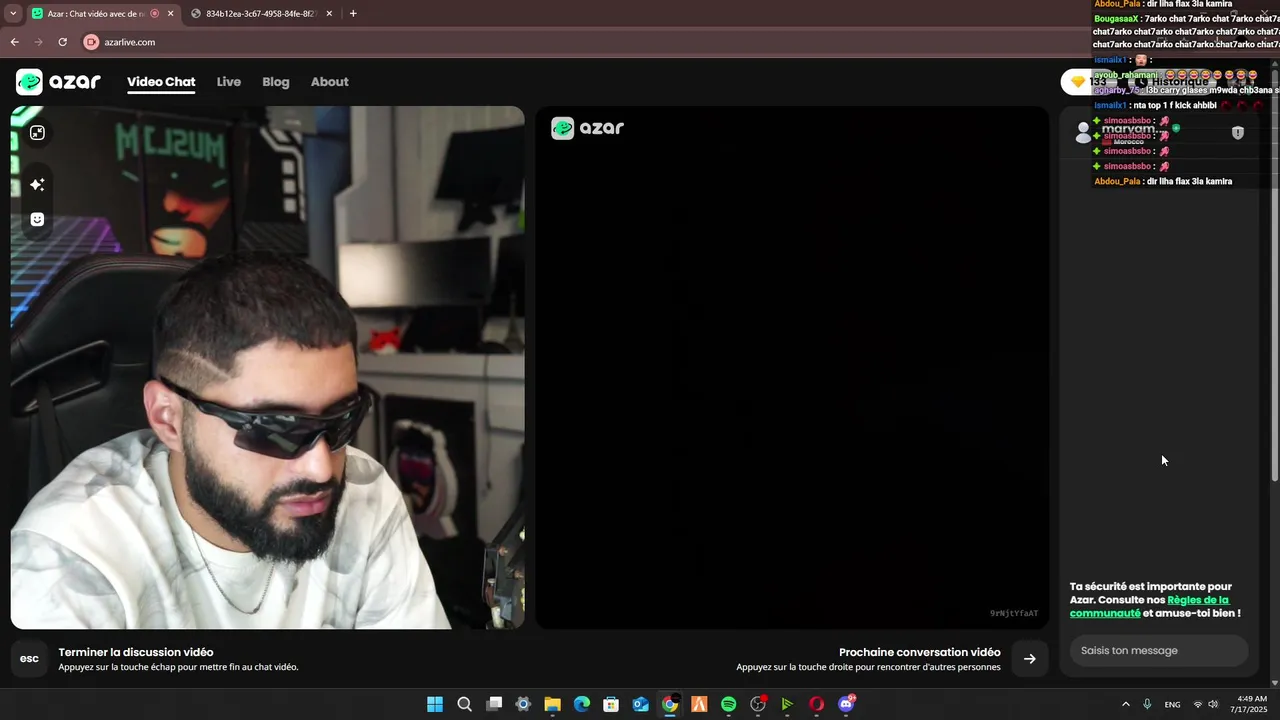The height and width of the screenshot is (720, 1280).
Task: Open the About nav tab
Action: [x=329, y=82]
